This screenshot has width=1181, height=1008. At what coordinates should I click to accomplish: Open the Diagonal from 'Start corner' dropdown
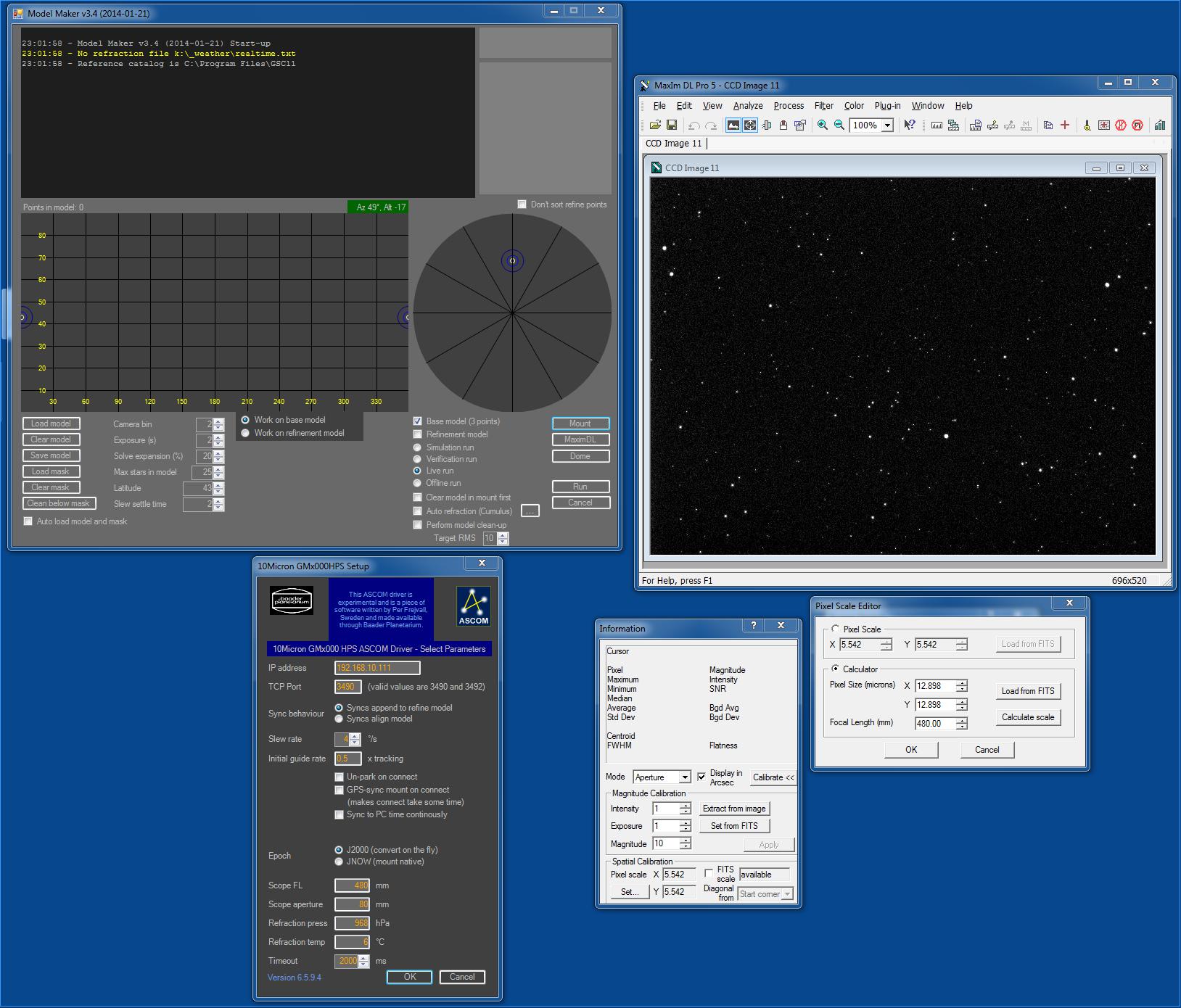[x=787, y=894]
